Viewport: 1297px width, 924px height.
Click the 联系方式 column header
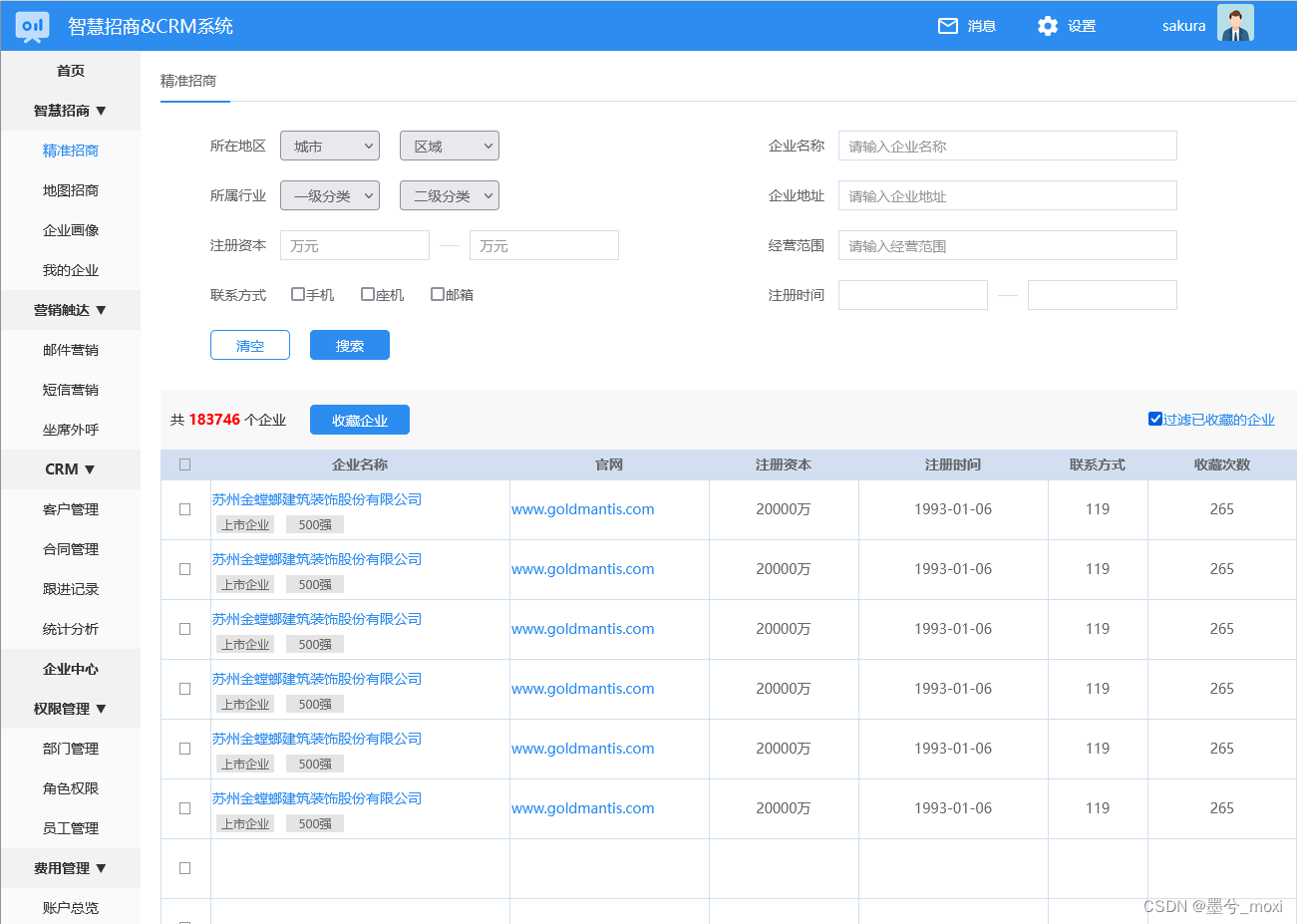(1098, 464)
